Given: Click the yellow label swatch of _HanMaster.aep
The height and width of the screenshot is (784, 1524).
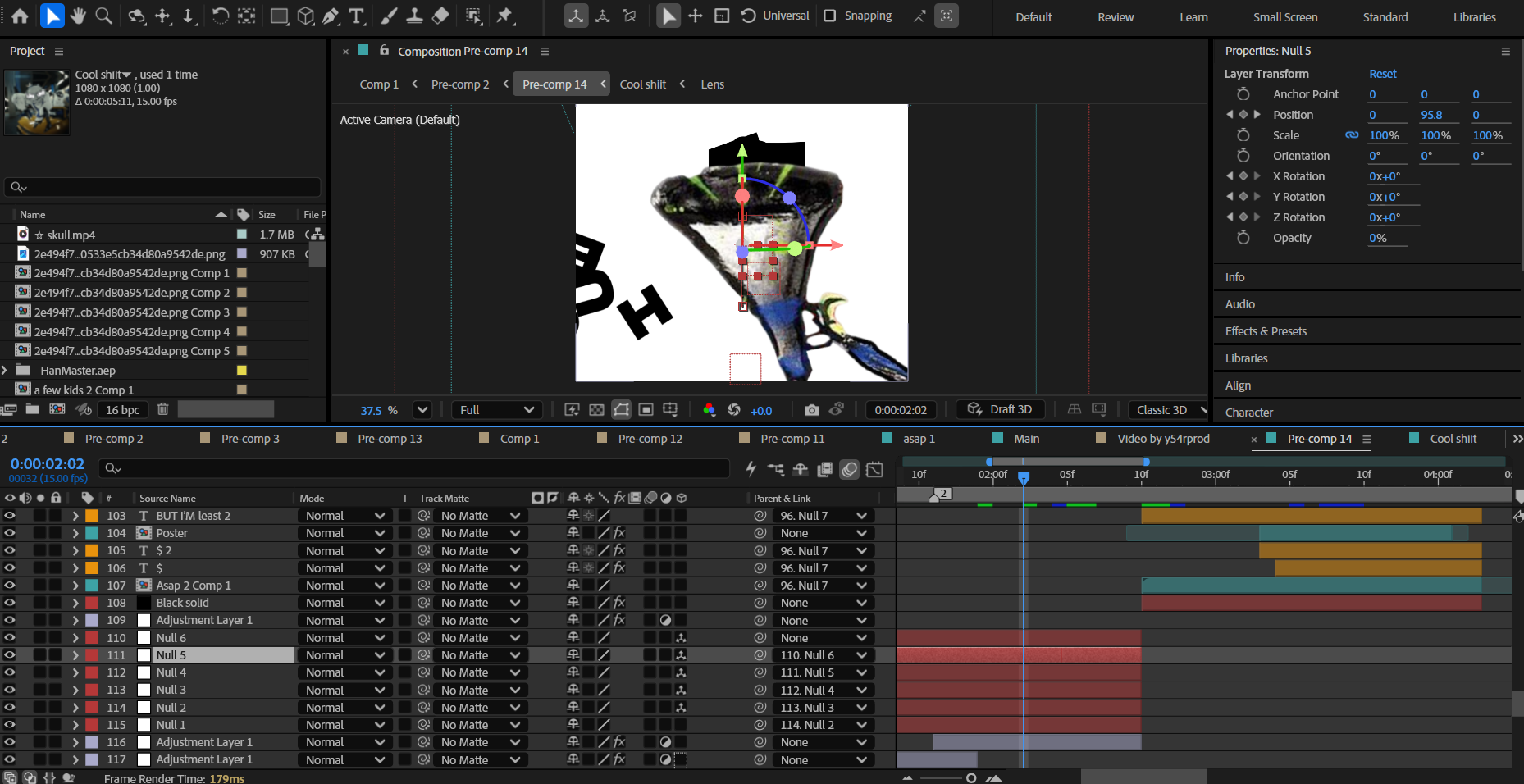Looking at the screenshot, I should click(x=242, y=371).
